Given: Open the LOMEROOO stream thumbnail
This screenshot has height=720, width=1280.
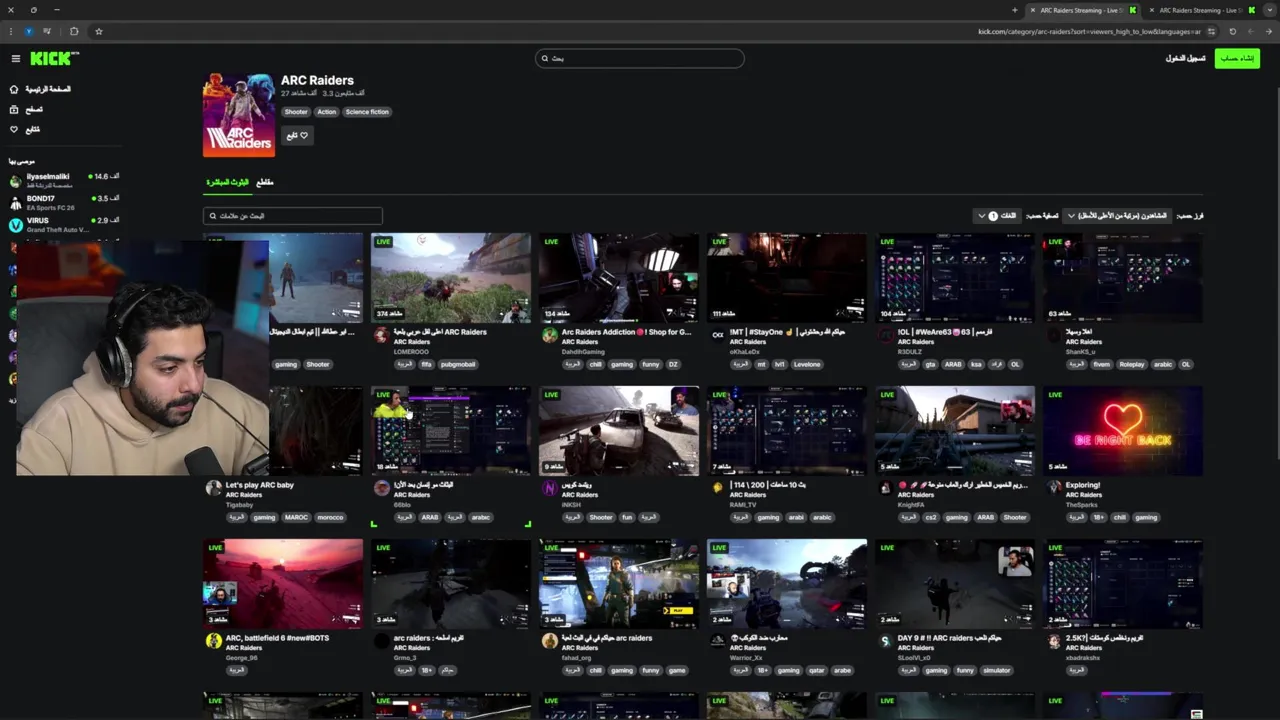Looking at the screenshot, I should tap(451, 278).
